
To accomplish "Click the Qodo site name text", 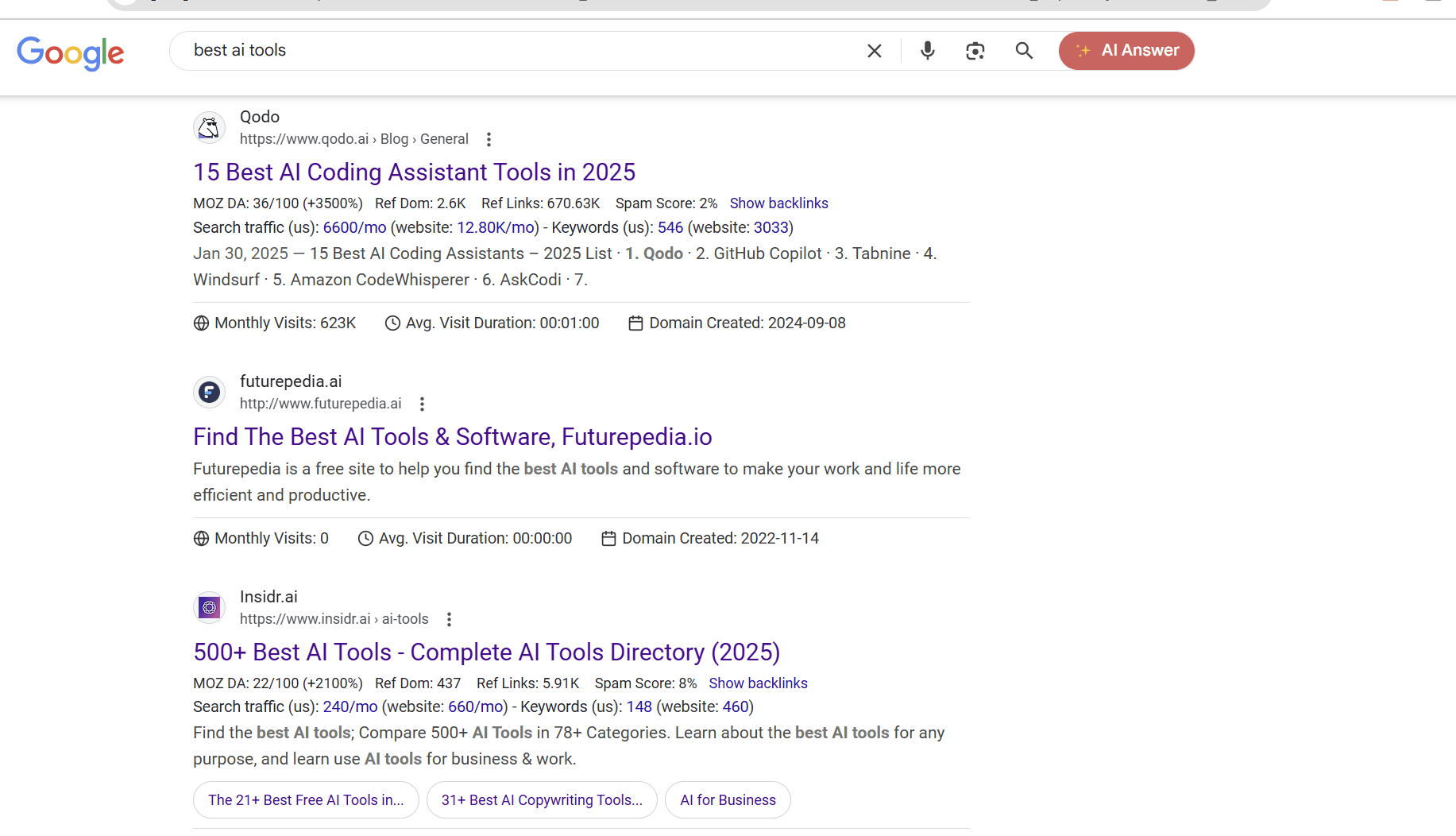I will click(260, 117).
